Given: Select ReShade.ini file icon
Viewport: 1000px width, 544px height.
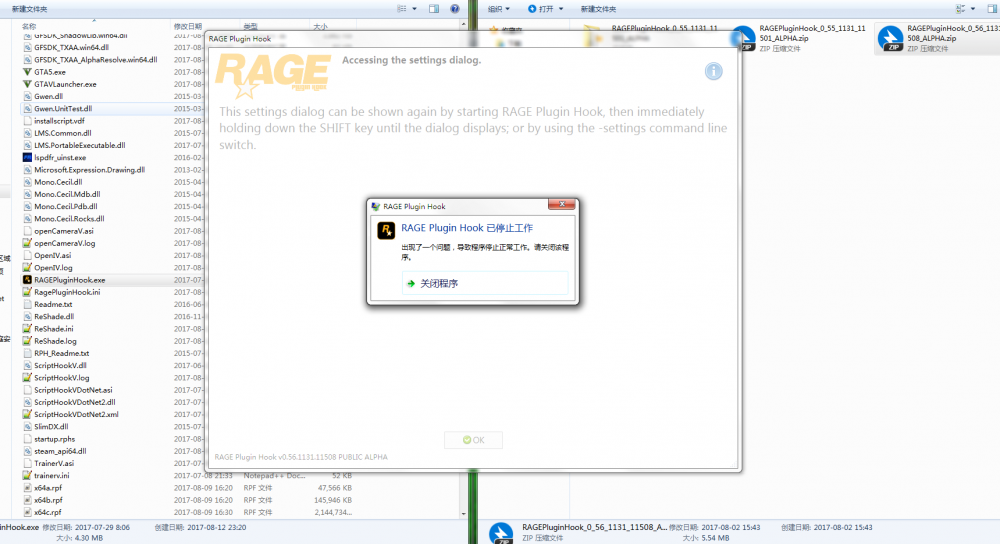Looking at the screenshot, I should point(27,329).
